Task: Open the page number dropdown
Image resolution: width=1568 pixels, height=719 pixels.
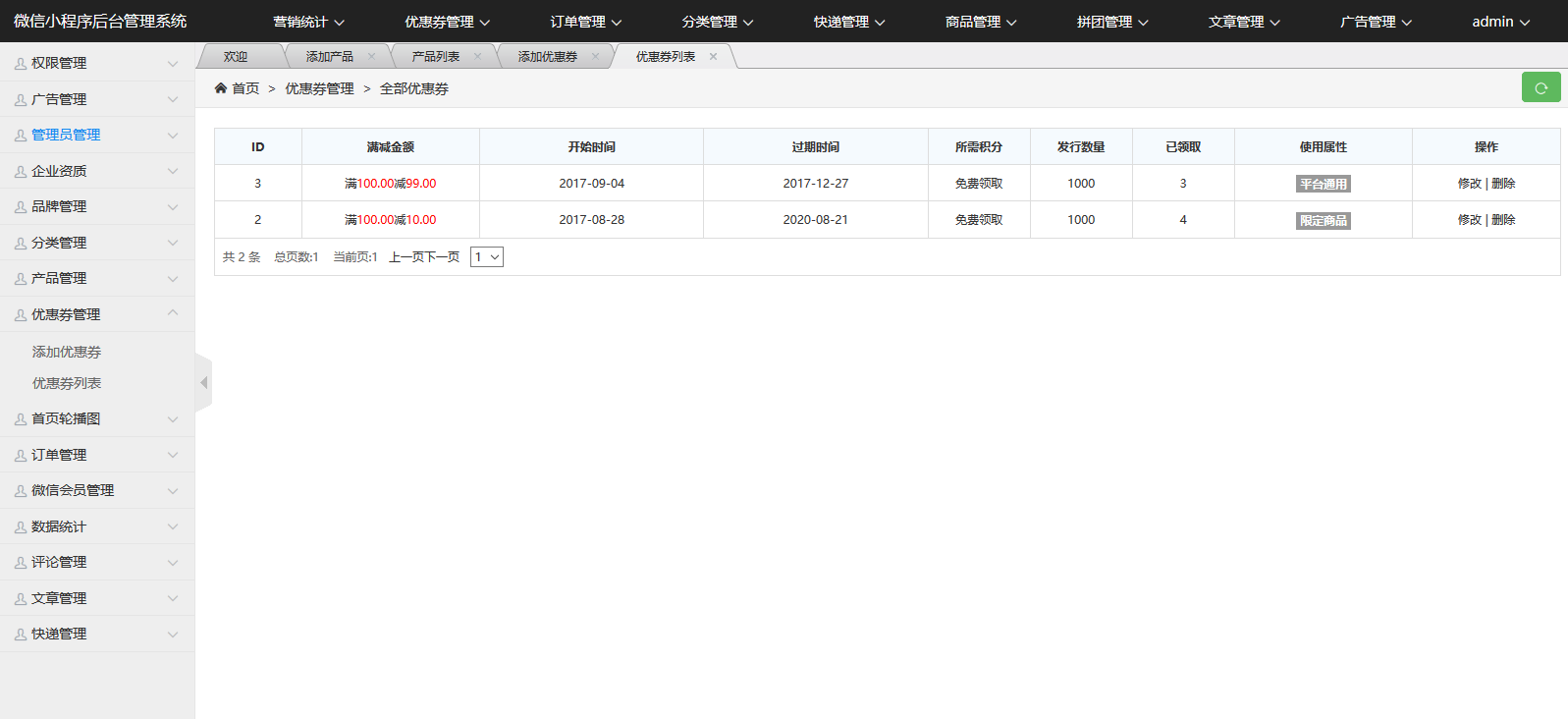Action: pyautogui.click(x=486, y=257)
